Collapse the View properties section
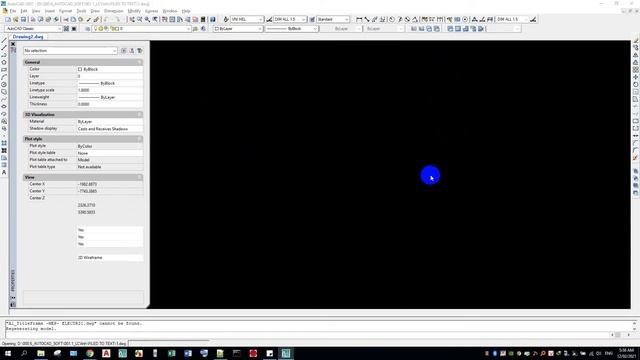 [139, 177]
